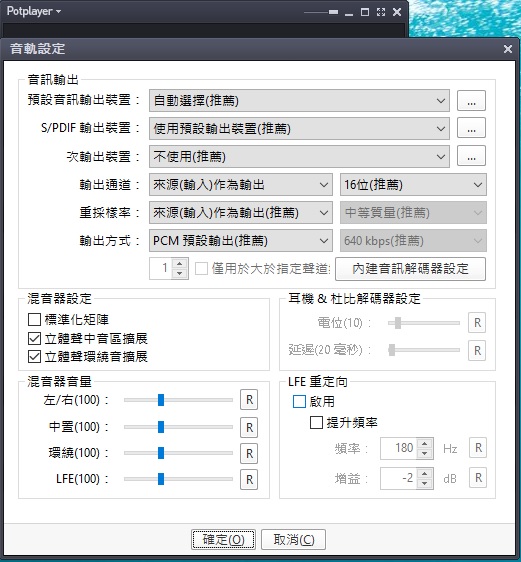Adjust 環繞(100) volume slider
Screen dimensions: 521x562
[x=178, y=453]
